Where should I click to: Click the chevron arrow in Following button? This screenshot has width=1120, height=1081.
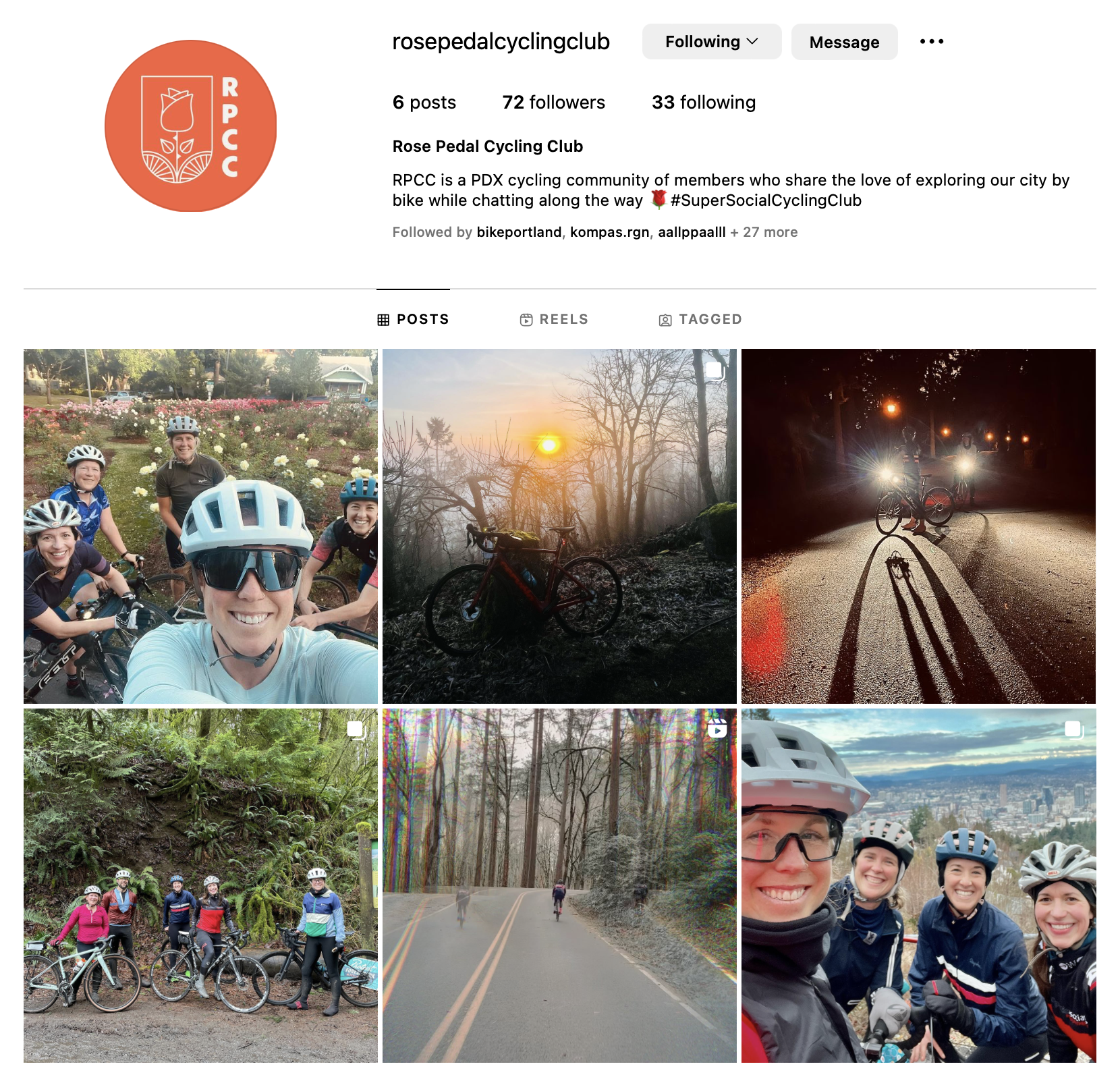pyautogui.click(x=753, y=42)
